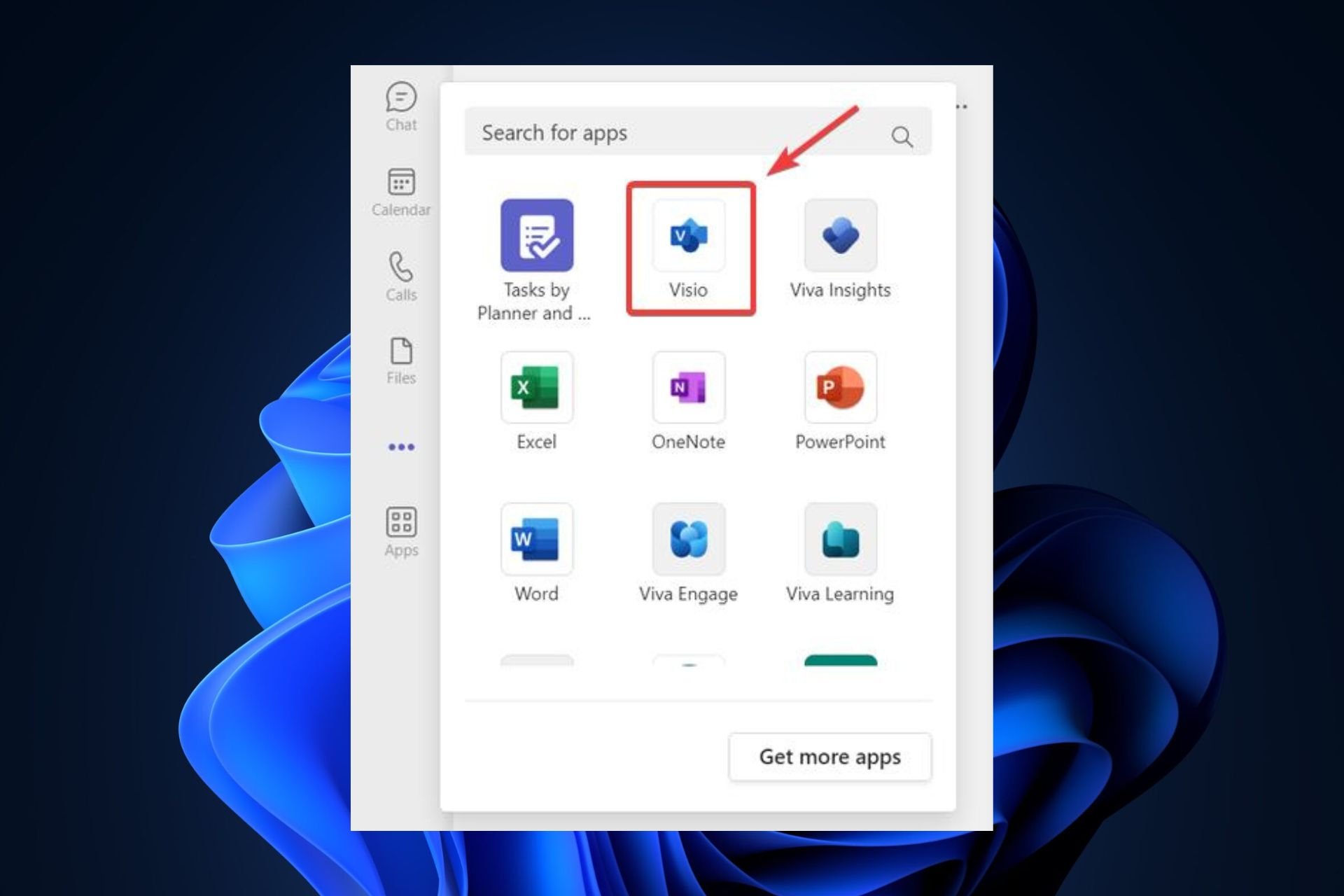The width and height of the screenshot is (1344, 896).
Task: Launch the PowerPoint app icon
Action: coord(841,387)
